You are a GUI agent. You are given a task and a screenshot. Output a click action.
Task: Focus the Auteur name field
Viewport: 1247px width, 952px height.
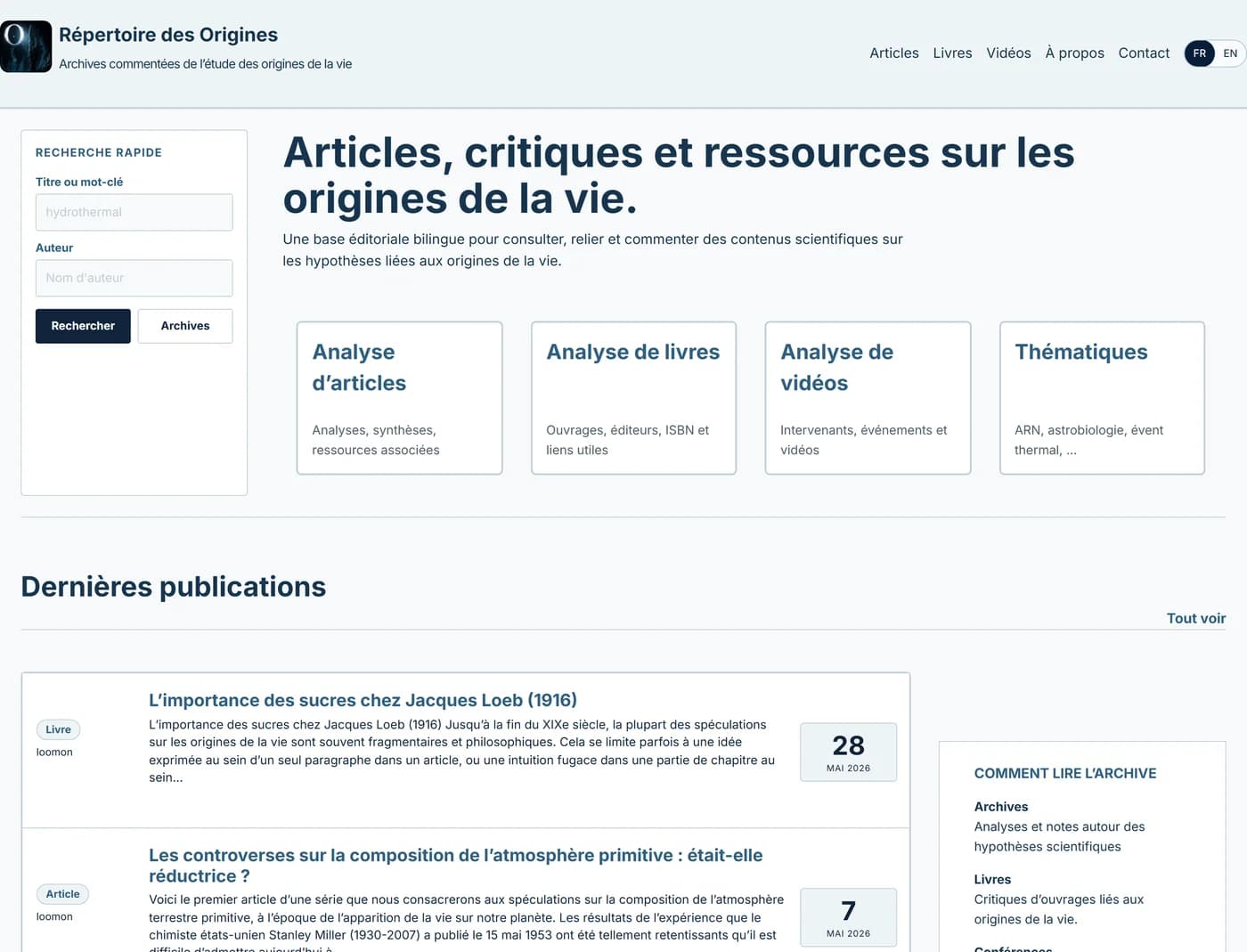click(x=134, y=278)
